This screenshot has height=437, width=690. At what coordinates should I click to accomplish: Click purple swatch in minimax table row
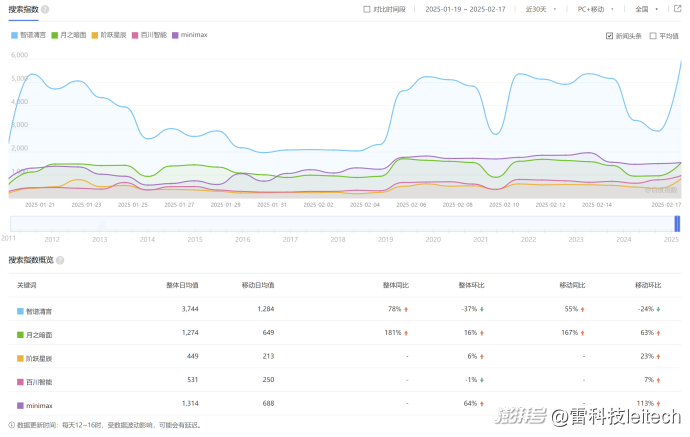[20, 405]
